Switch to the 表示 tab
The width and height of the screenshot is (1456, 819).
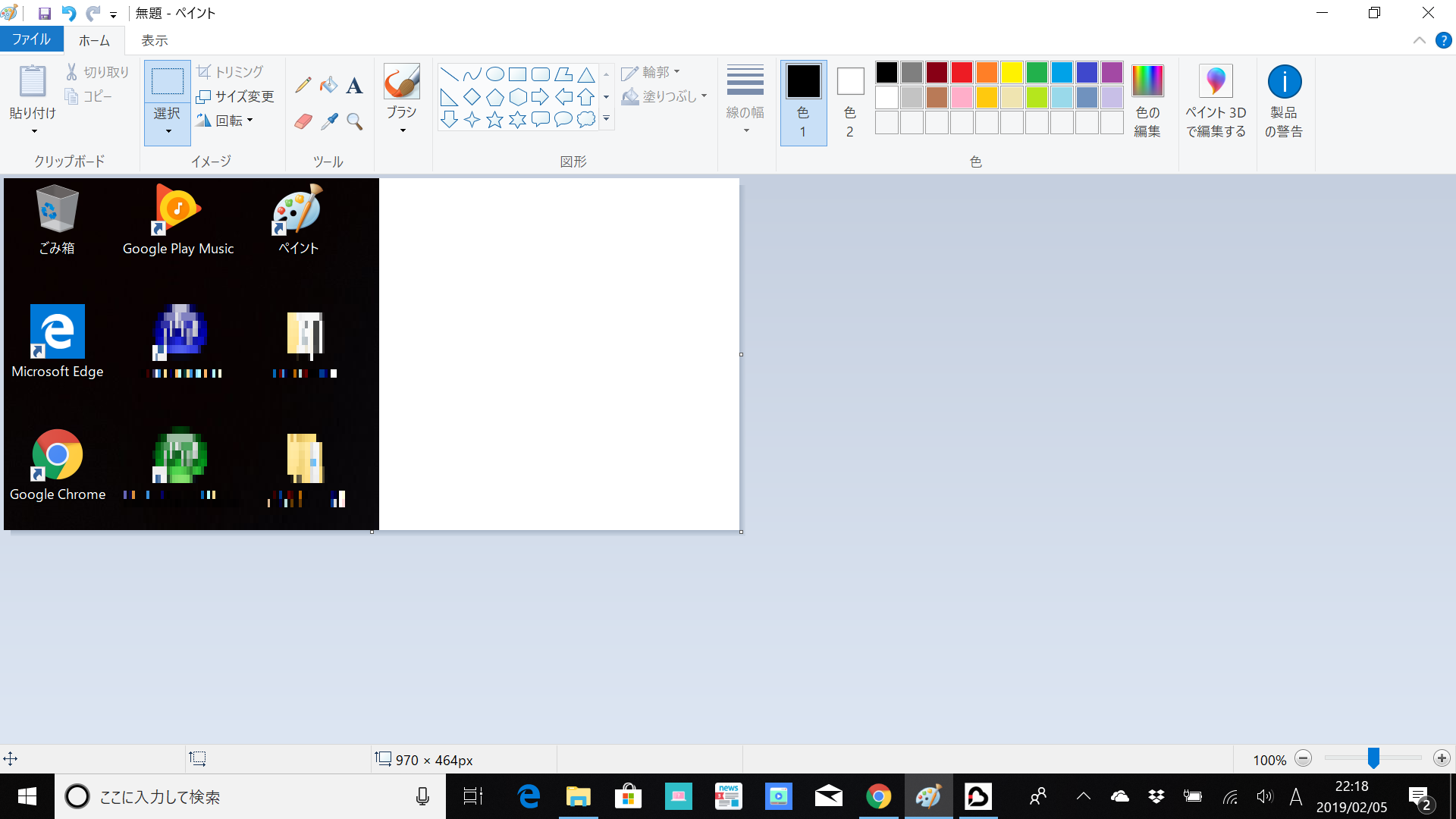click(x=155, y=40)
